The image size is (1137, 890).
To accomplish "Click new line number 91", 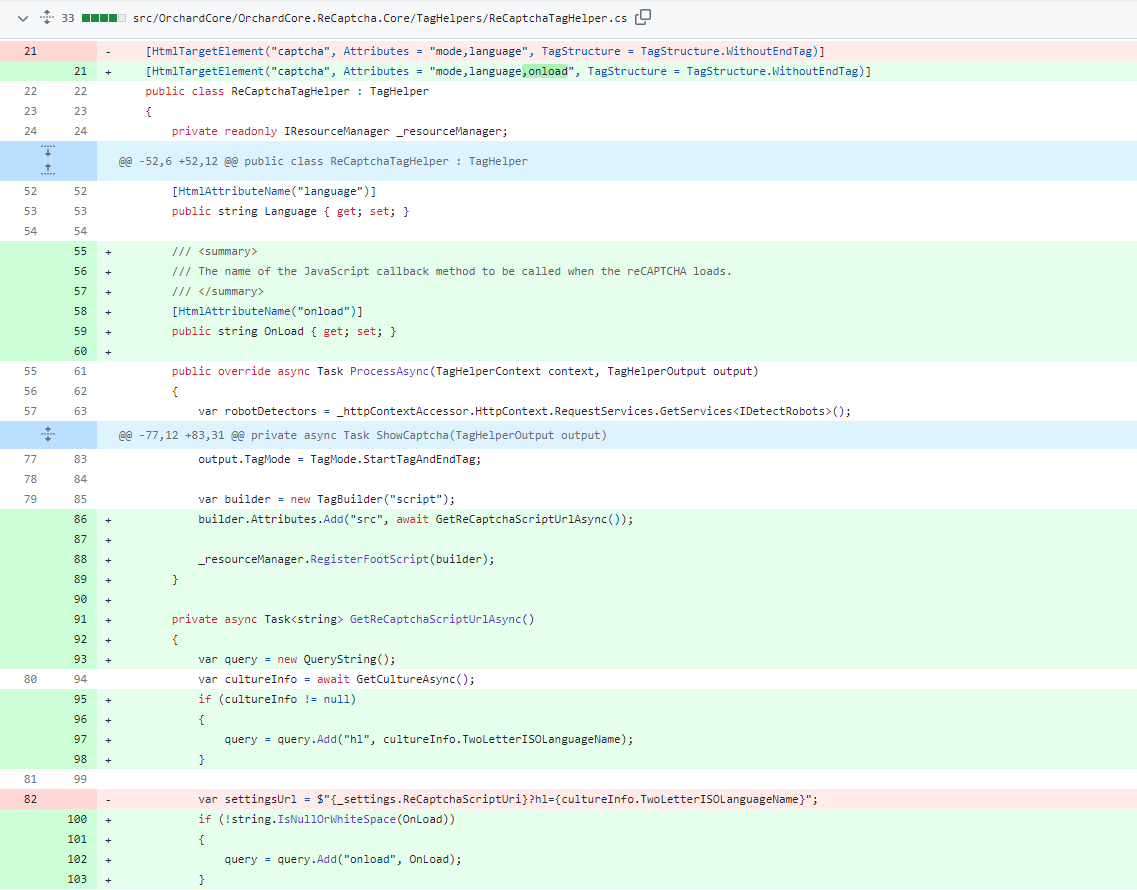I will coord(80,619).
